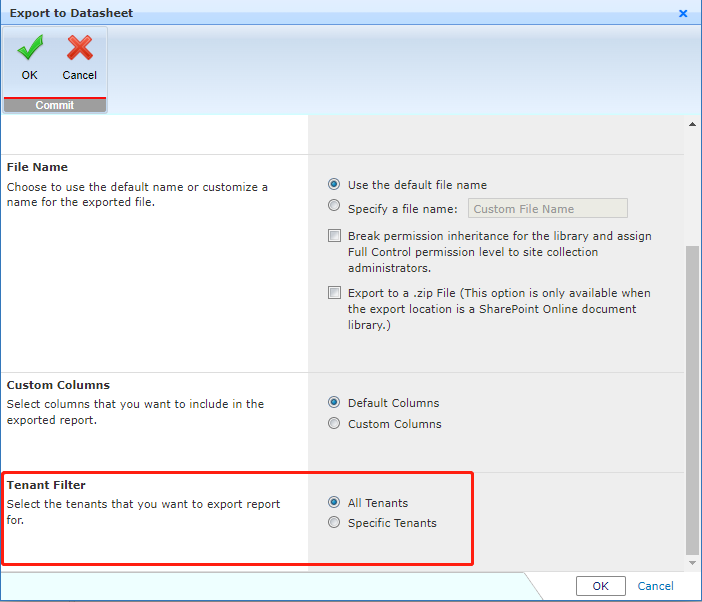This screenshot has height=602, width=702.
Task: Select the All Tenants radio button
Action: (x=334, y=503)
